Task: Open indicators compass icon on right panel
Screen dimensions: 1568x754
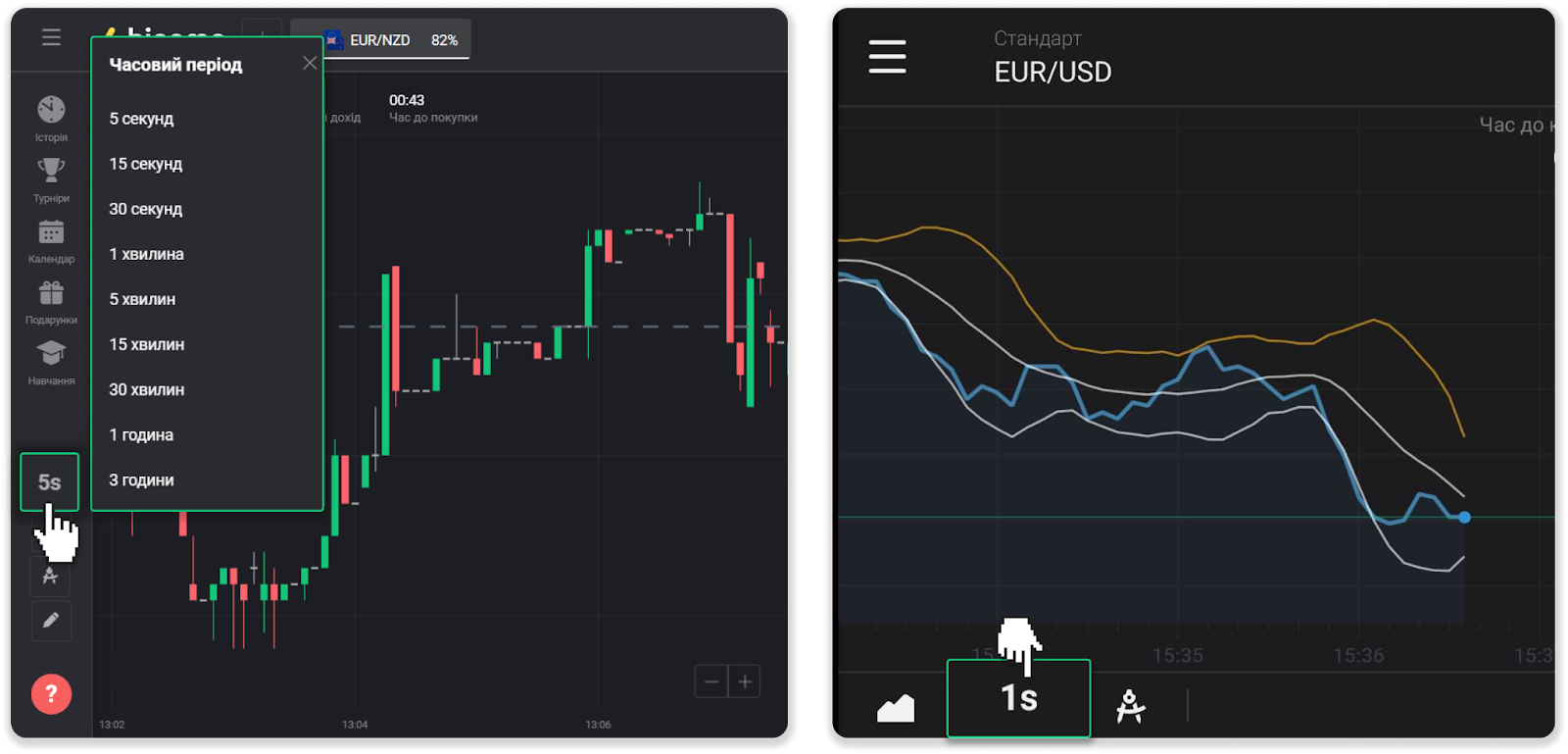Action: pyautogui.click(x=1130, y=706)
